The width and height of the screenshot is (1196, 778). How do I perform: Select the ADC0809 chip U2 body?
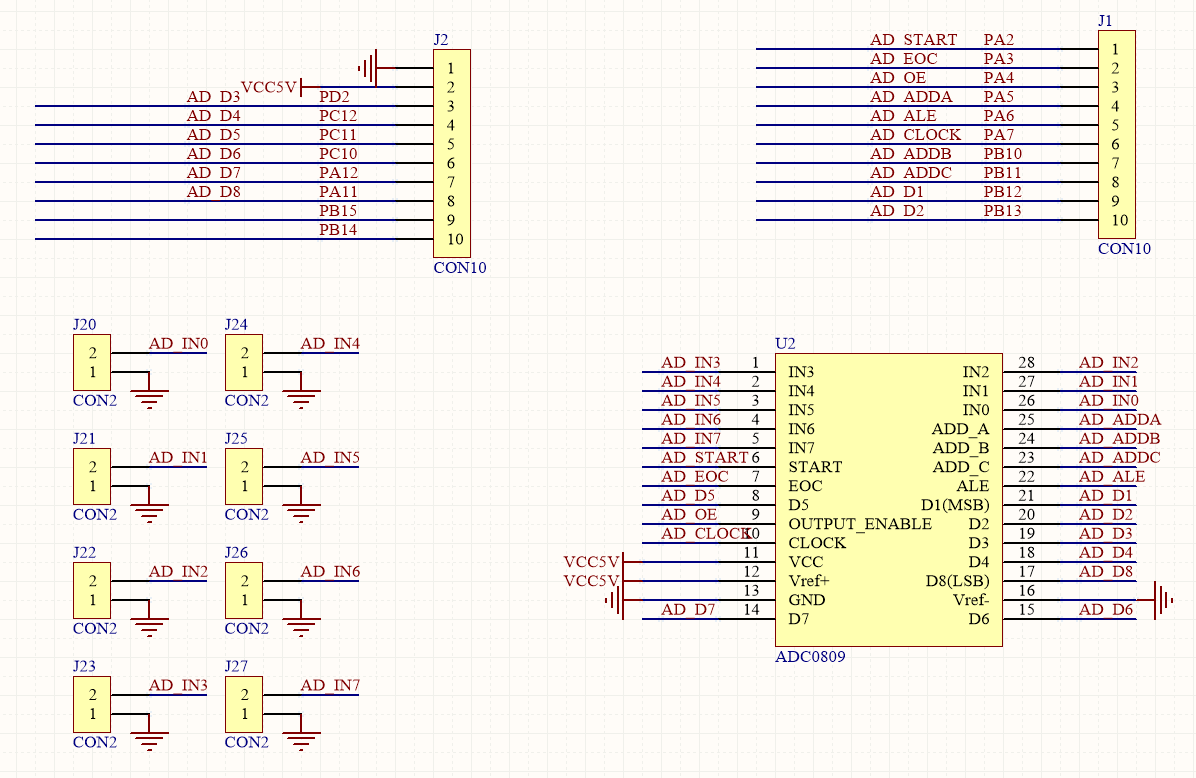coord(888,500)
